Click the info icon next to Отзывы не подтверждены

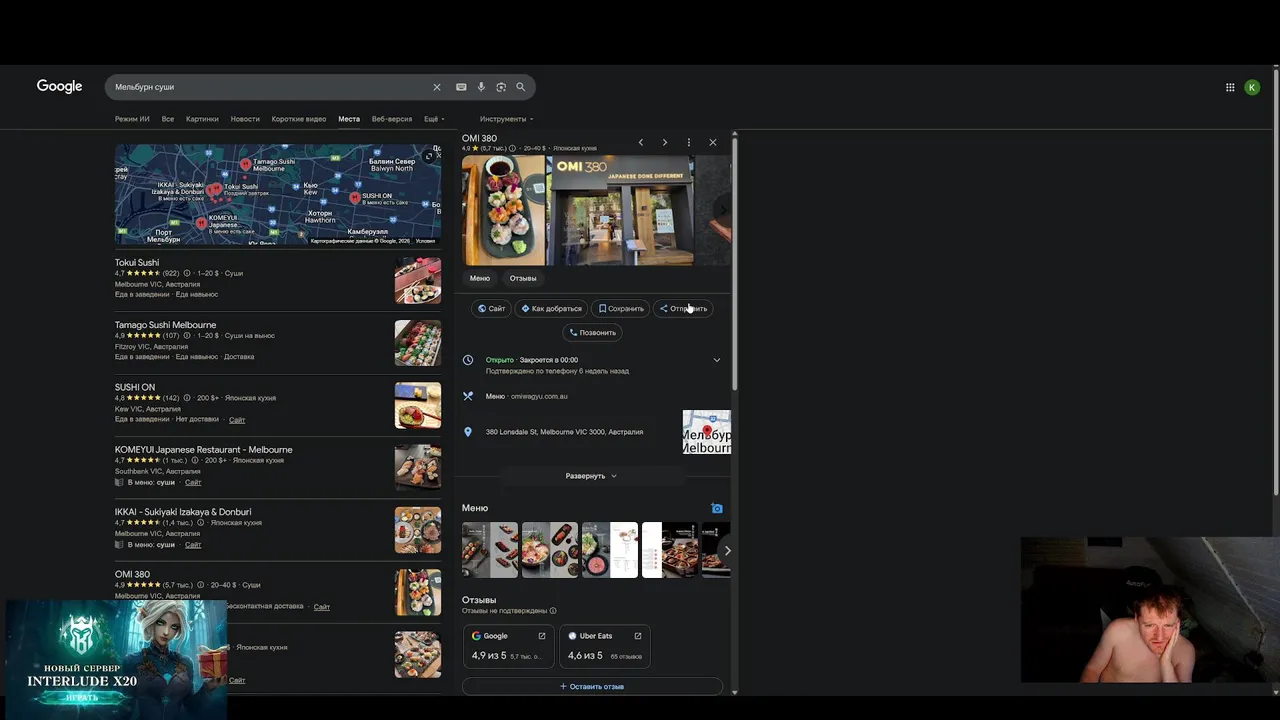pyautogui.click(x=553, y=611)
